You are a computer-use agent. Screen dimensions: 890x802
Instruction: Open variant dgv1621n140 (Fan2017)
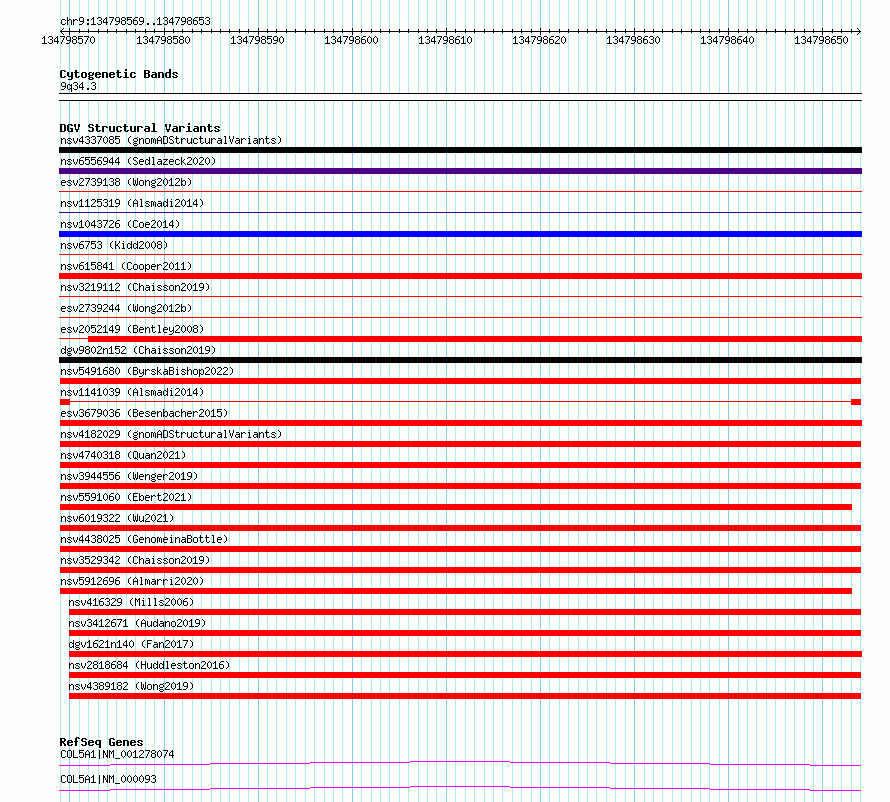(x=131, y=644)
